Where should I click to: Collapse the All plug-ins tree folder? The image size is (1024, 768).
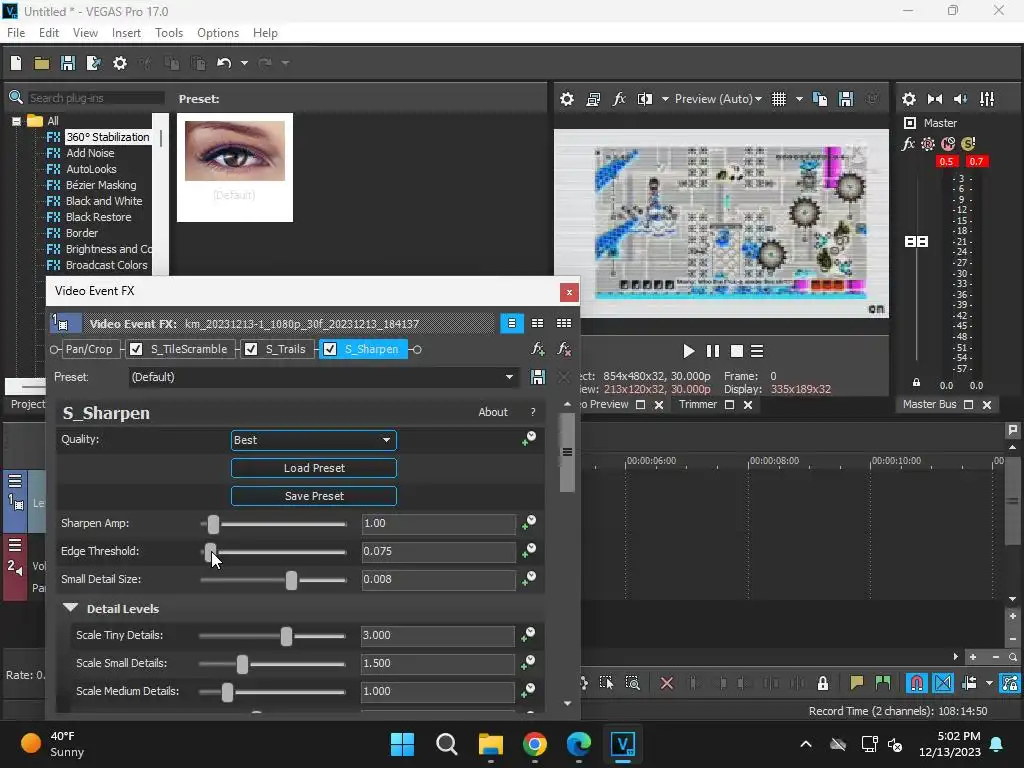(16, 121)
